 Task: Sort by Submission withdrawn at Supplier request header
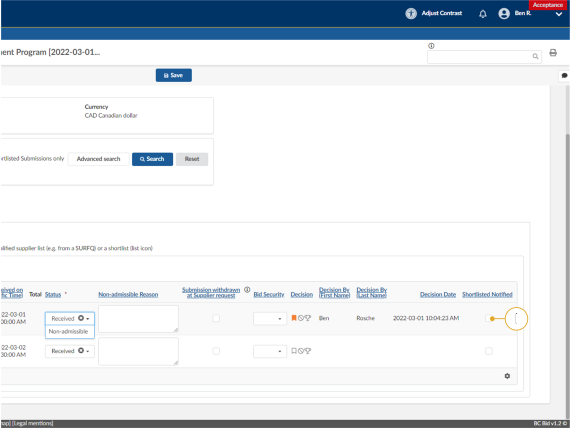point(211,292)
